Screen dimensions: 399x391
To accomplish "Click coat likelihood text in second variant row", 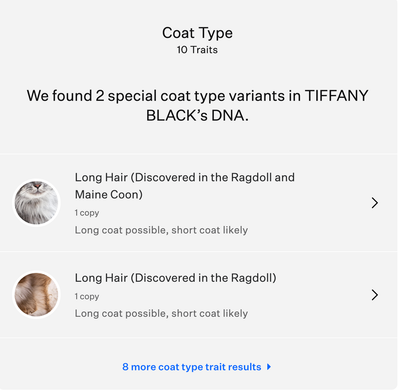I will coord(161,313).
